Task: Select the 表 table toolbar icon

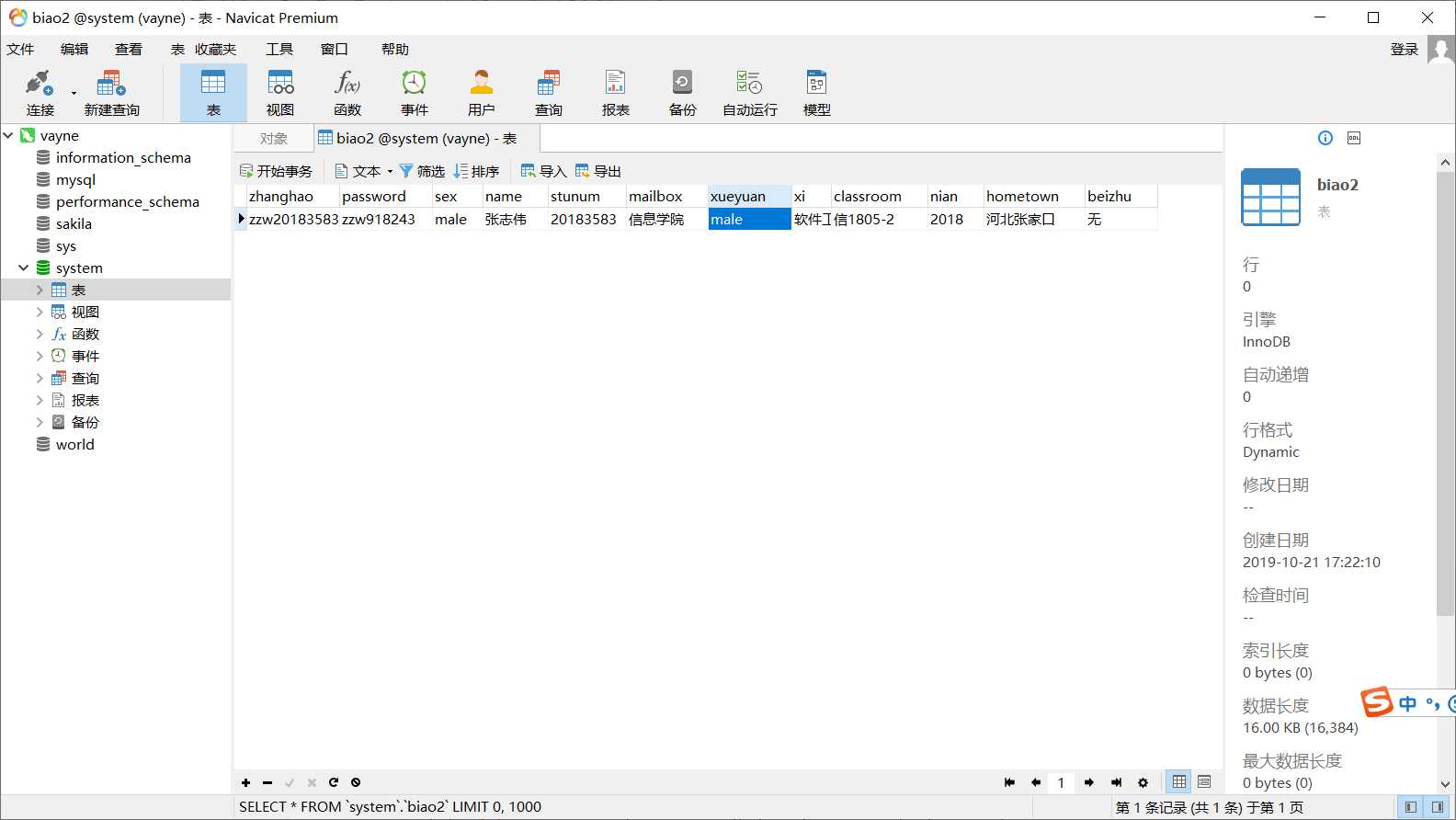Action: click(213, 93)
